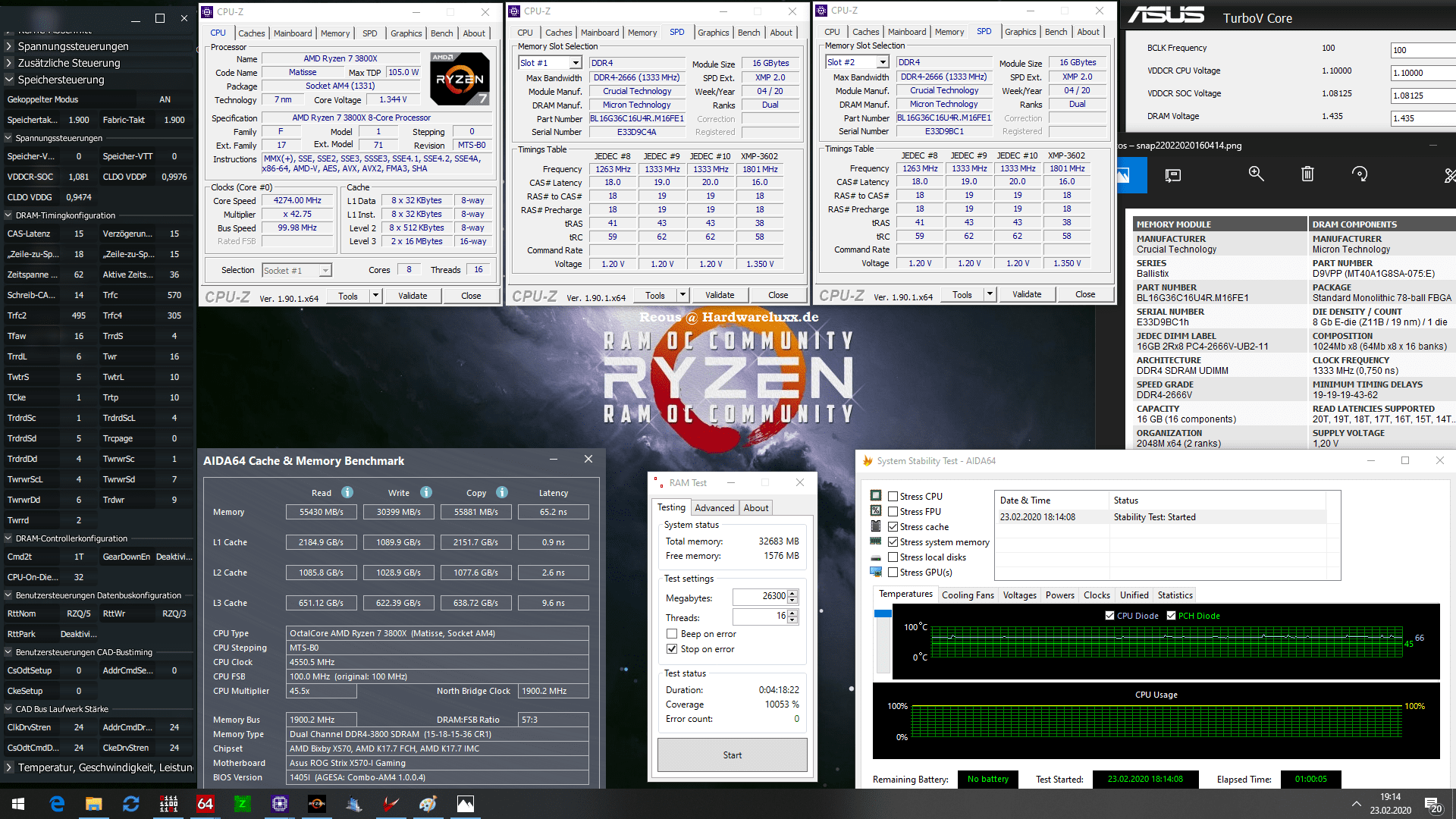Click the flame icon of System Stability Test
This screenshot has width=1456, height=819.
pos(868,460)
